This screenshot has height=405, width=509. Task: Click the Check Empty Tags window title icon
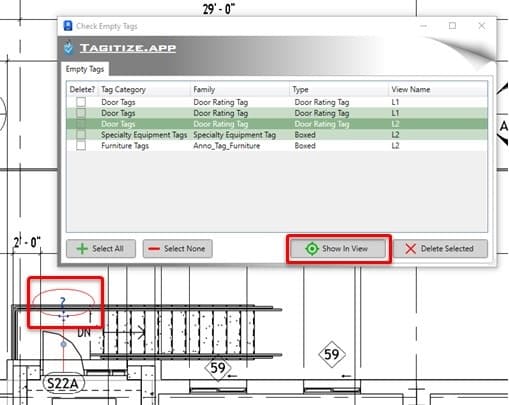click(68, 26)
